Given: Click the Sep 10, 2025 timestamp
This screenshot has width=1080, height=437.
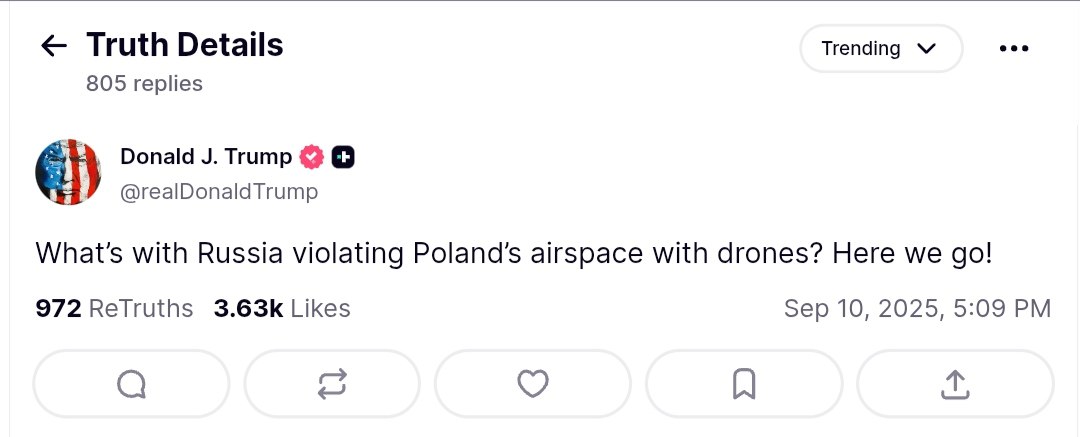Looking at the screenshot, I should 917,309.
